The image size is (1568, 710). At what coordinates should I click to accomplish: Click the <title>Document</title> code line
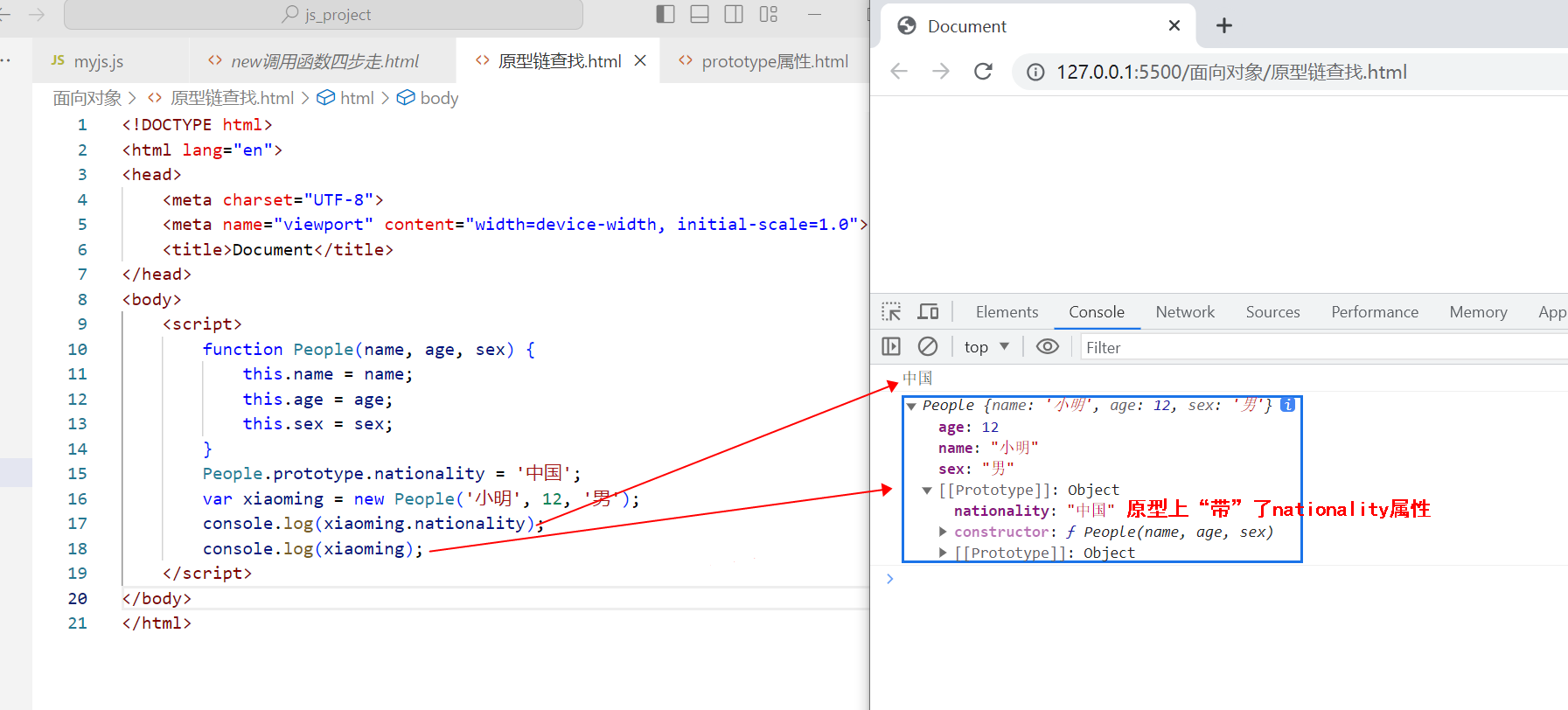[x=278, y=249]
